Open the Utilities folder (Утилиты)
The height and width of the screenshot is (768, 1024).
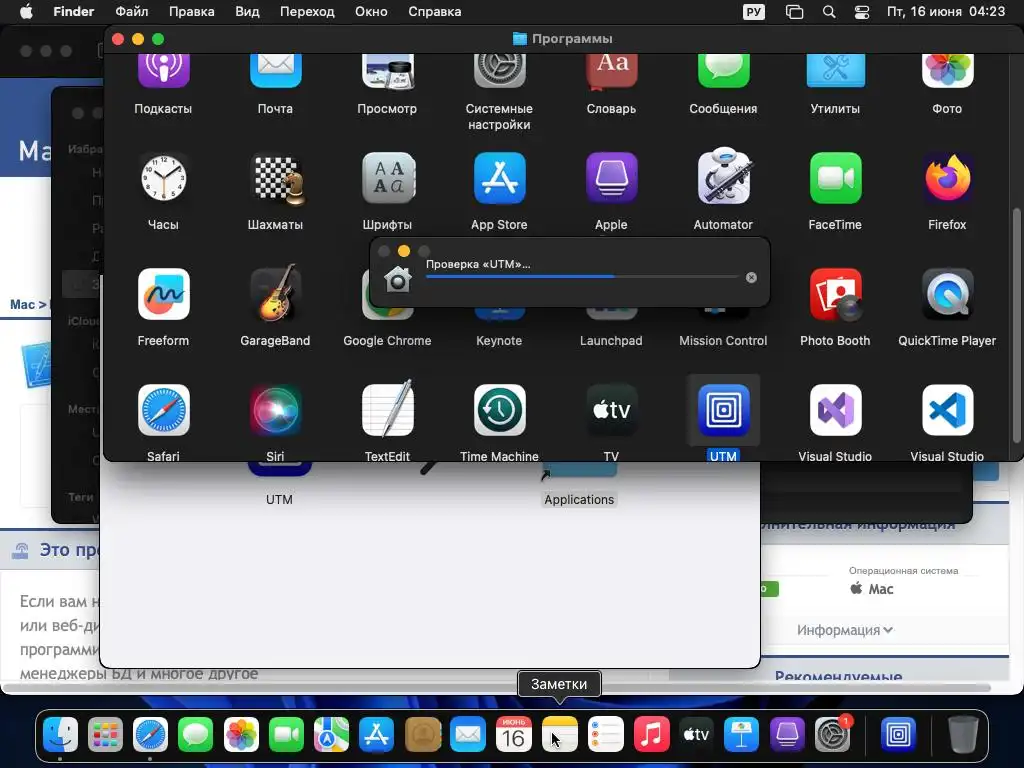tap(835, 71)
